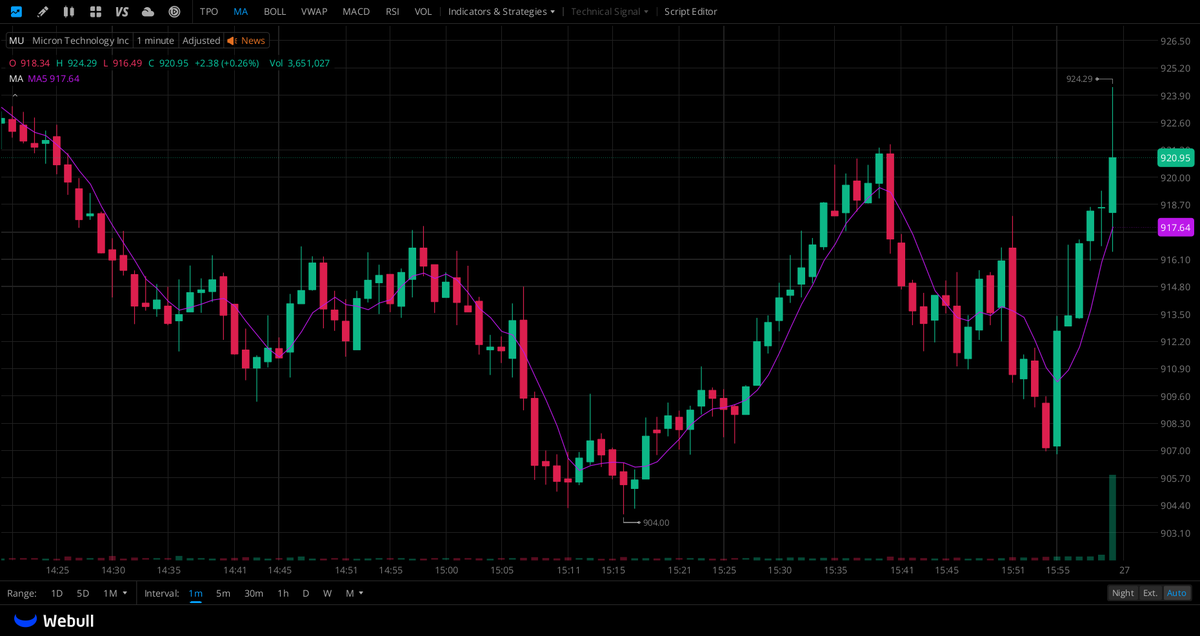The image size is (1200, 636).
Task: Open News for Micron
Action: pos(253,40)
